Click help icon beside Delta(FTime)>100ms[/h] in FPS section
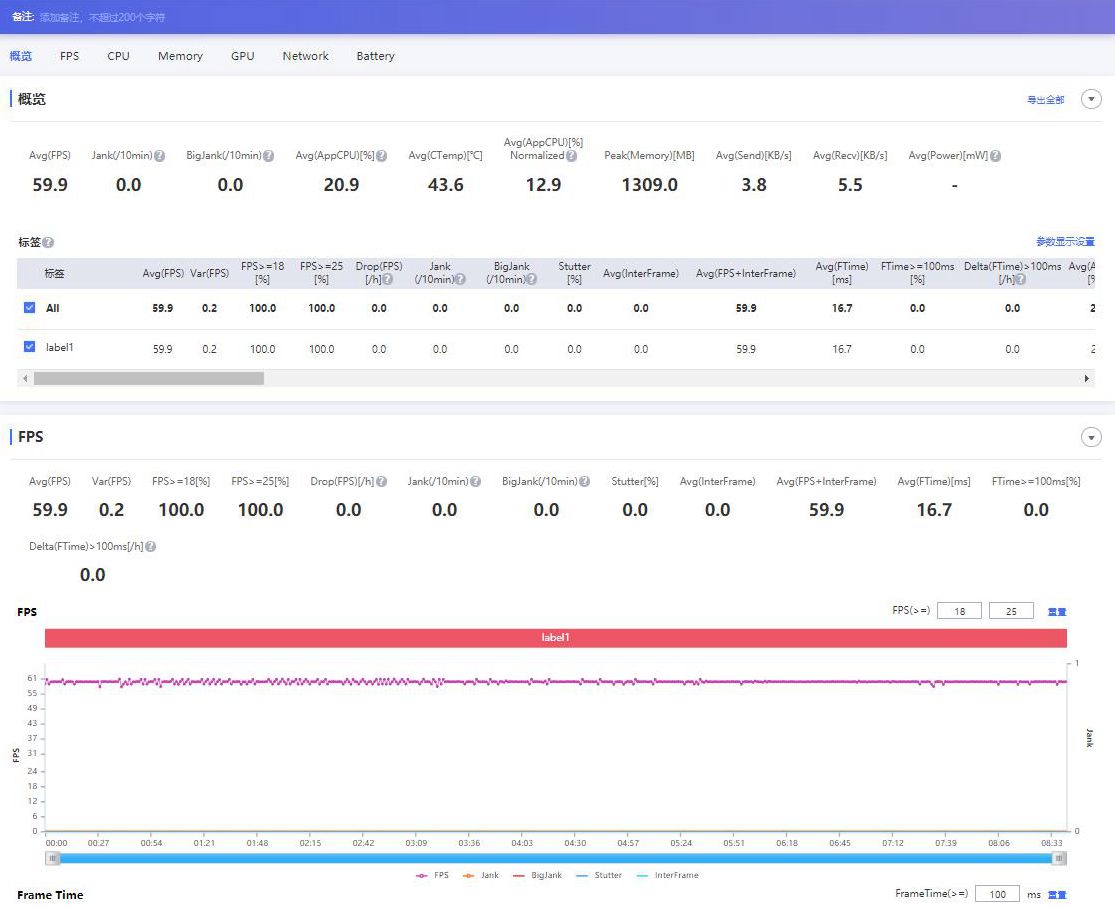 (150, 546)
